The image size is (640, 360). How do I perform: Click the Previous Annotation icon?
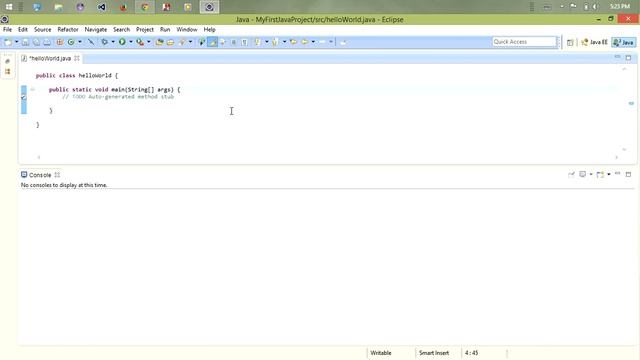(275, 42)
